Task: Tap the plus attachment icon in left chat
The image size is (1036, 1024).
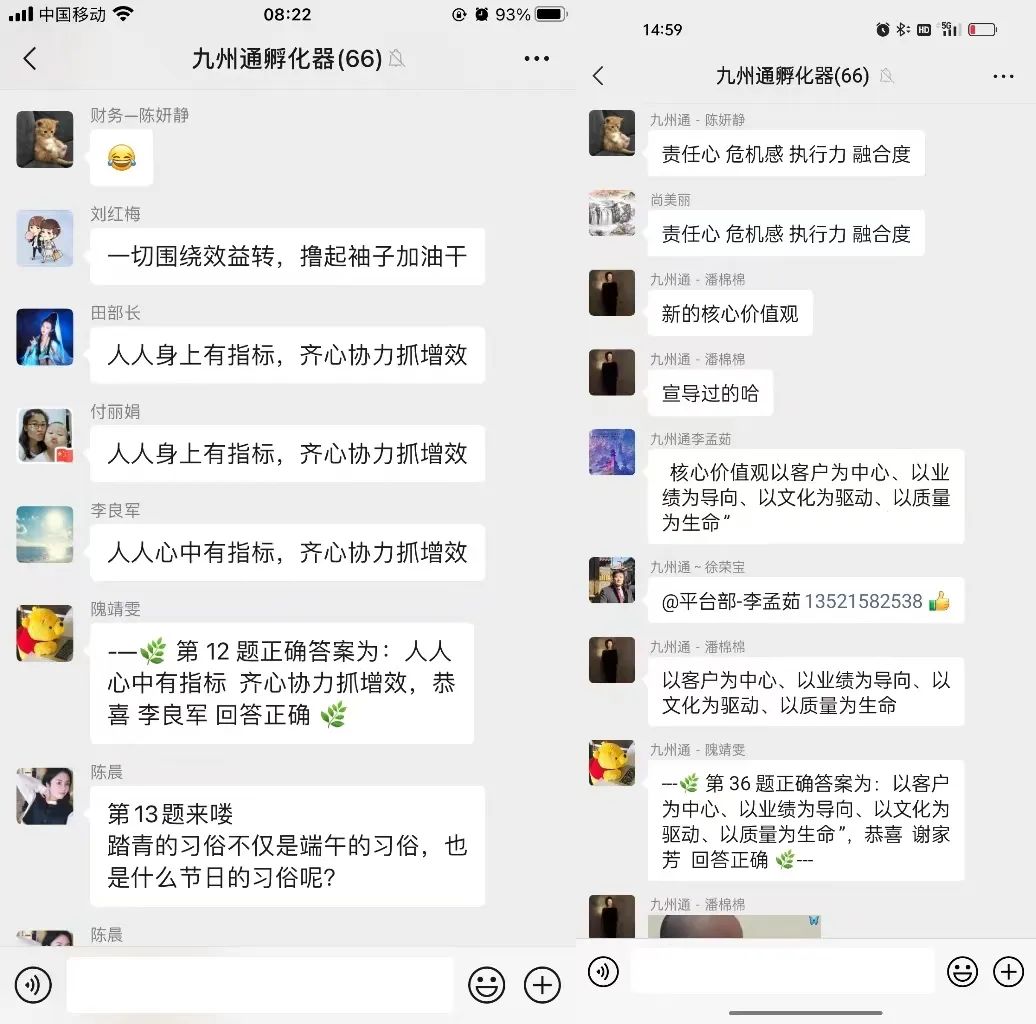Action: click(542, 985)
